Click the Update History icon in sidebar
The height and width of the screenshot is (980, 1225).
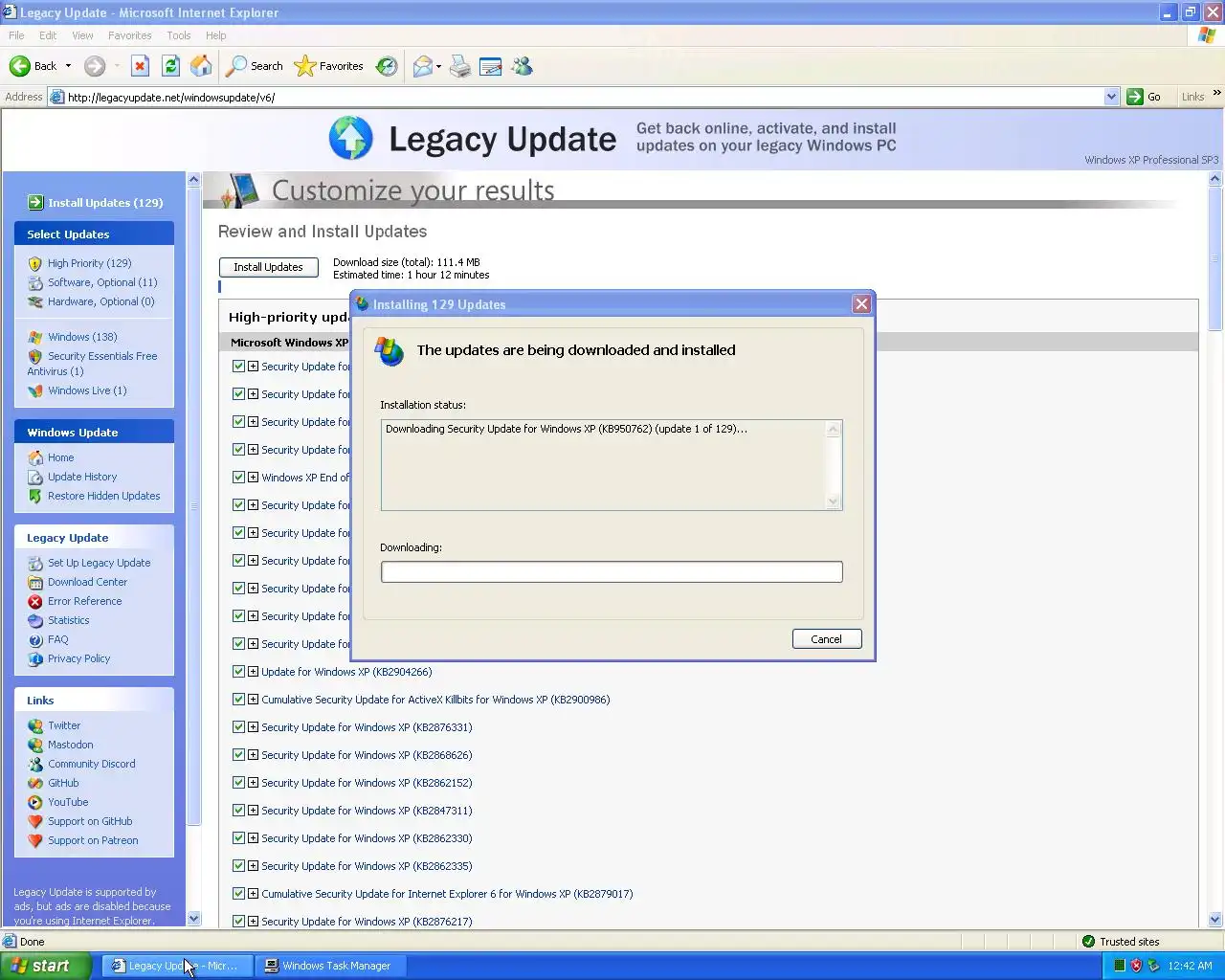35,477
